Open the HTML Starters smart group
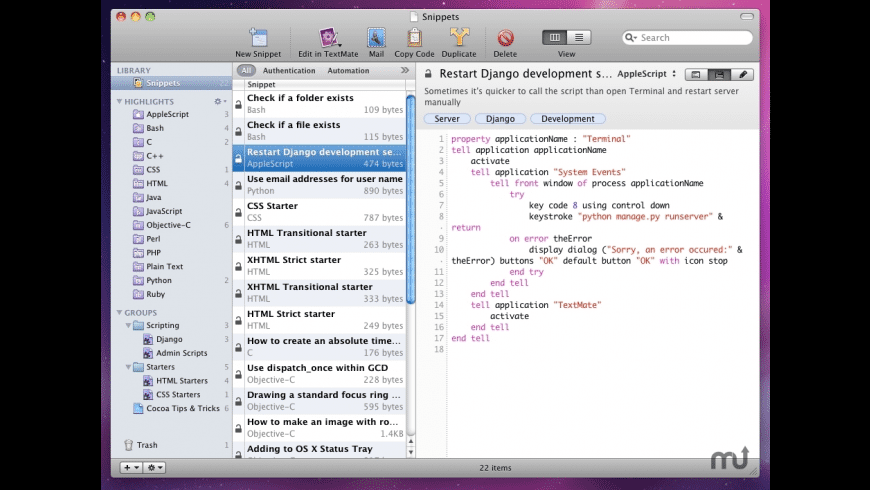This screenshot has width=870, height=490. coord(181,381)
